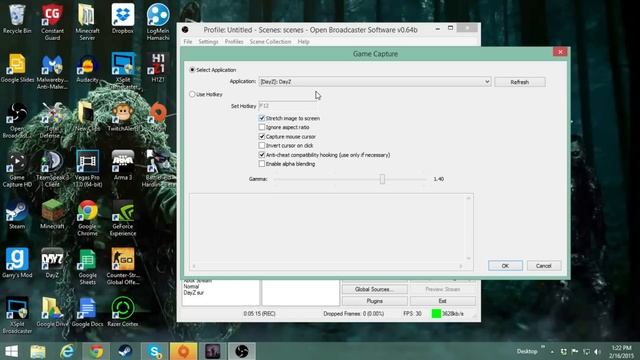Screen dimensions: 640x360
Task: Open the Windows Start button
Action: pos(11,351)
